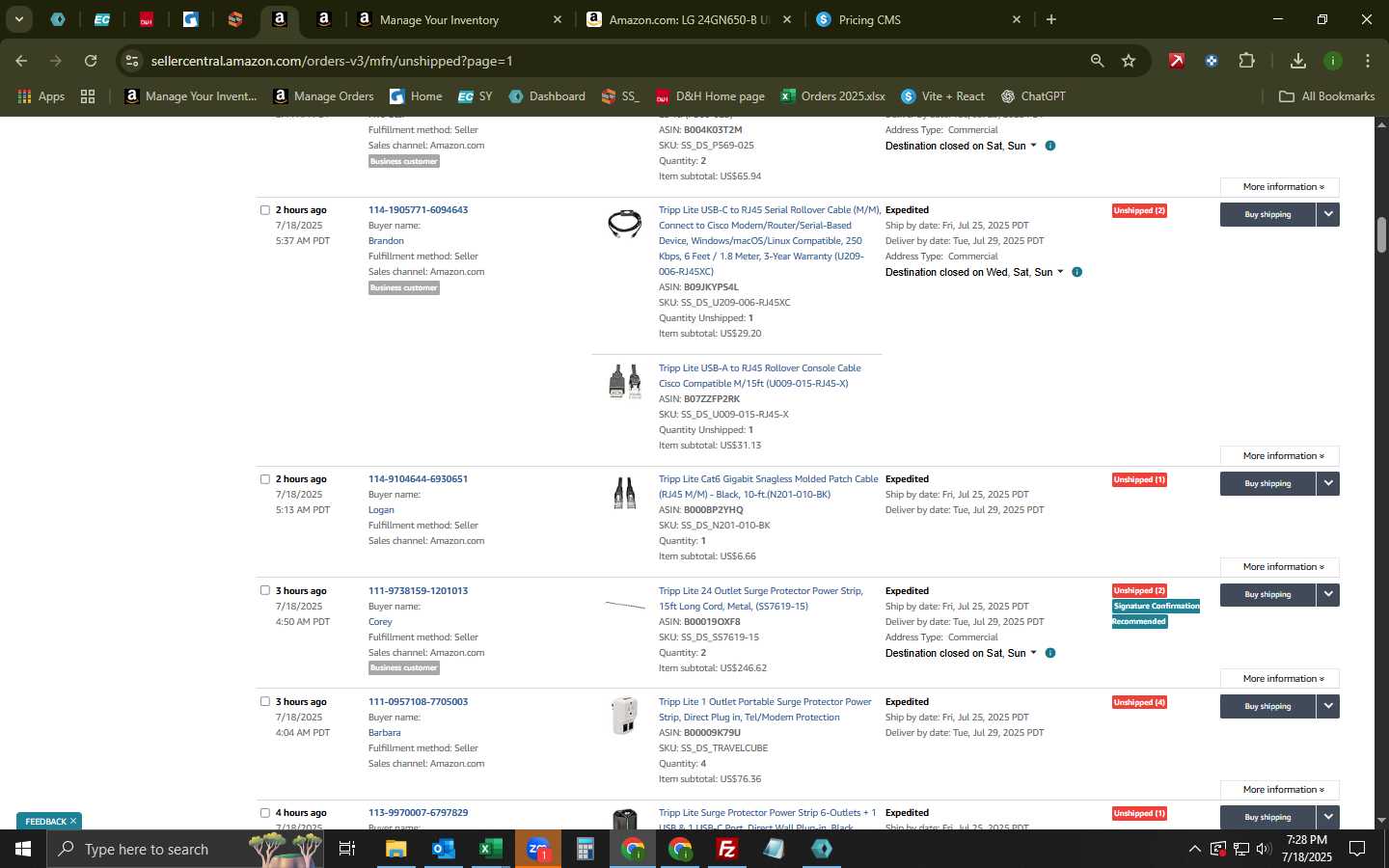Click the Cat6 patch cable product thumbnail
The height and width of the screenshot is (868, 1389).
[625, 493]
